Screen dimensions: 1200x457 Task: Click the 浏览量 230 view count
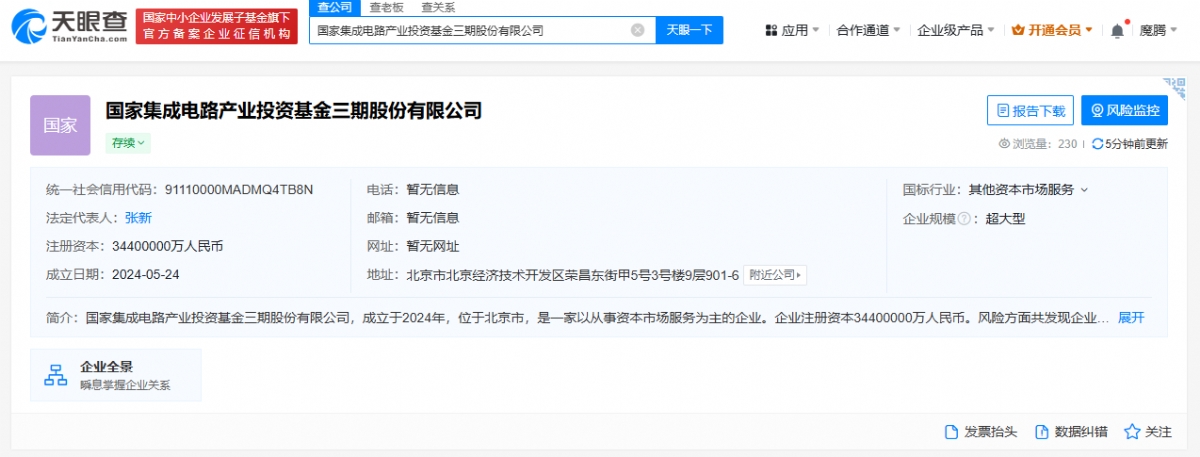pos(1038,144)
